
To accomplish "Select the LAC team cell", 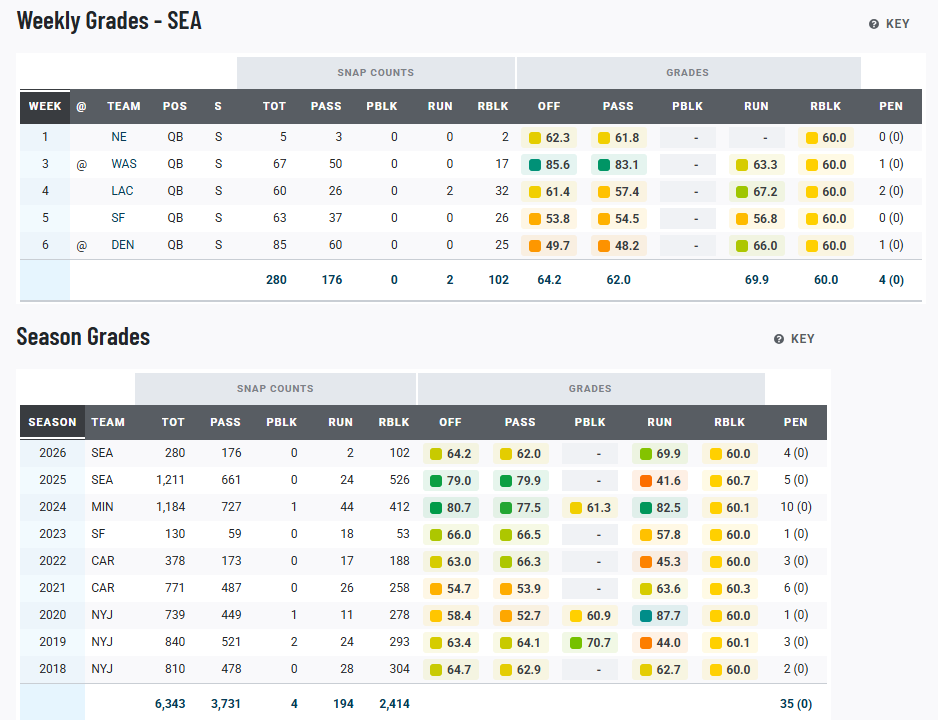I will pyautogui.click(x=122, y=191).
